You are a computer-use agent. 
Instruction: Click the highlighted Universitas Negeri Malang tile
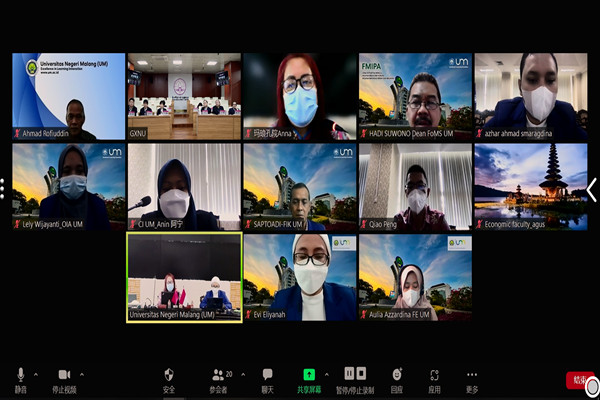coord(184,276)
